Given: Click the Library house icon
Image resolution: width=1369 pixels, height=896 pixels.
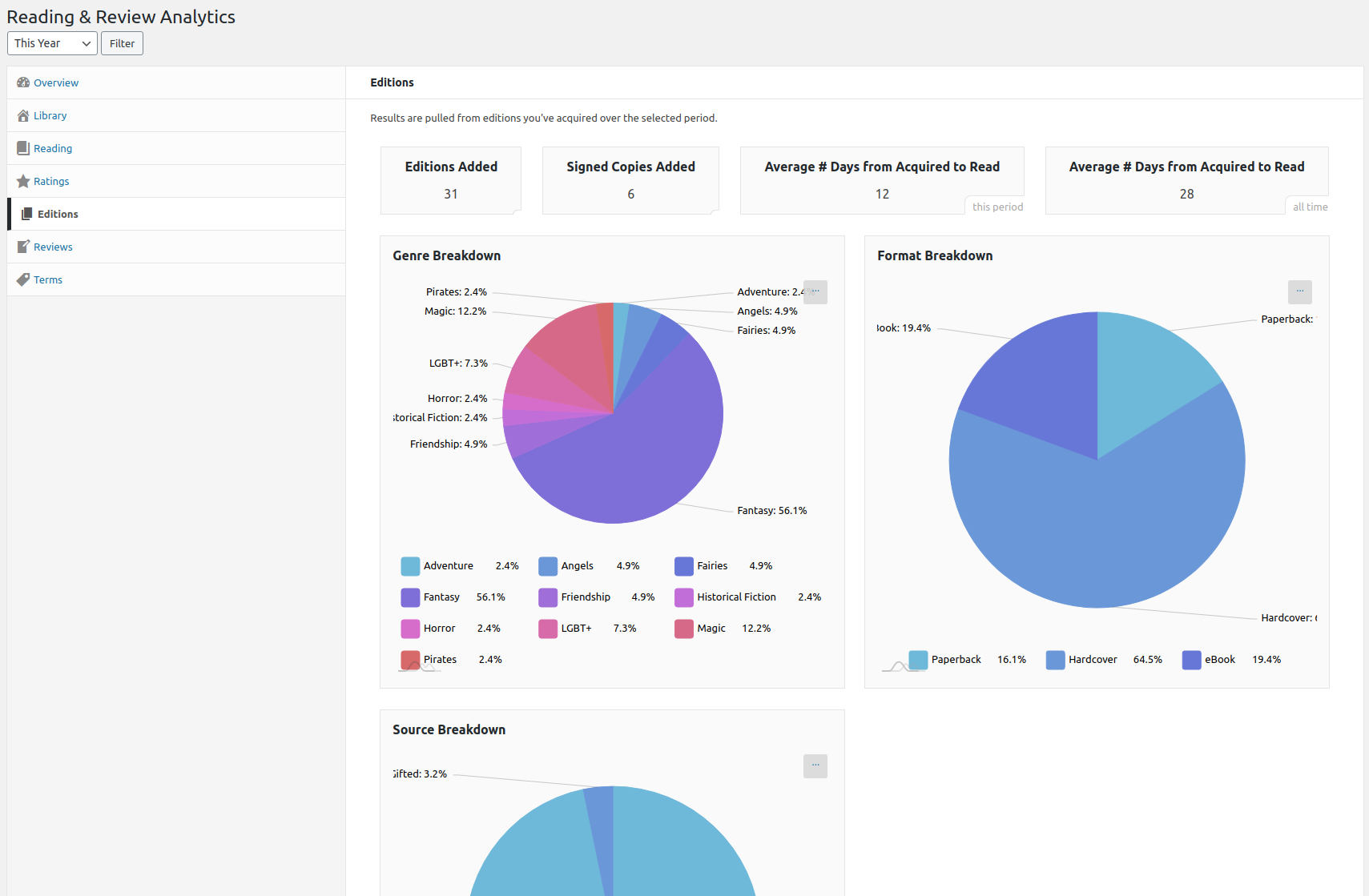Looking at the screenshot, I should [x=23, y=115].
